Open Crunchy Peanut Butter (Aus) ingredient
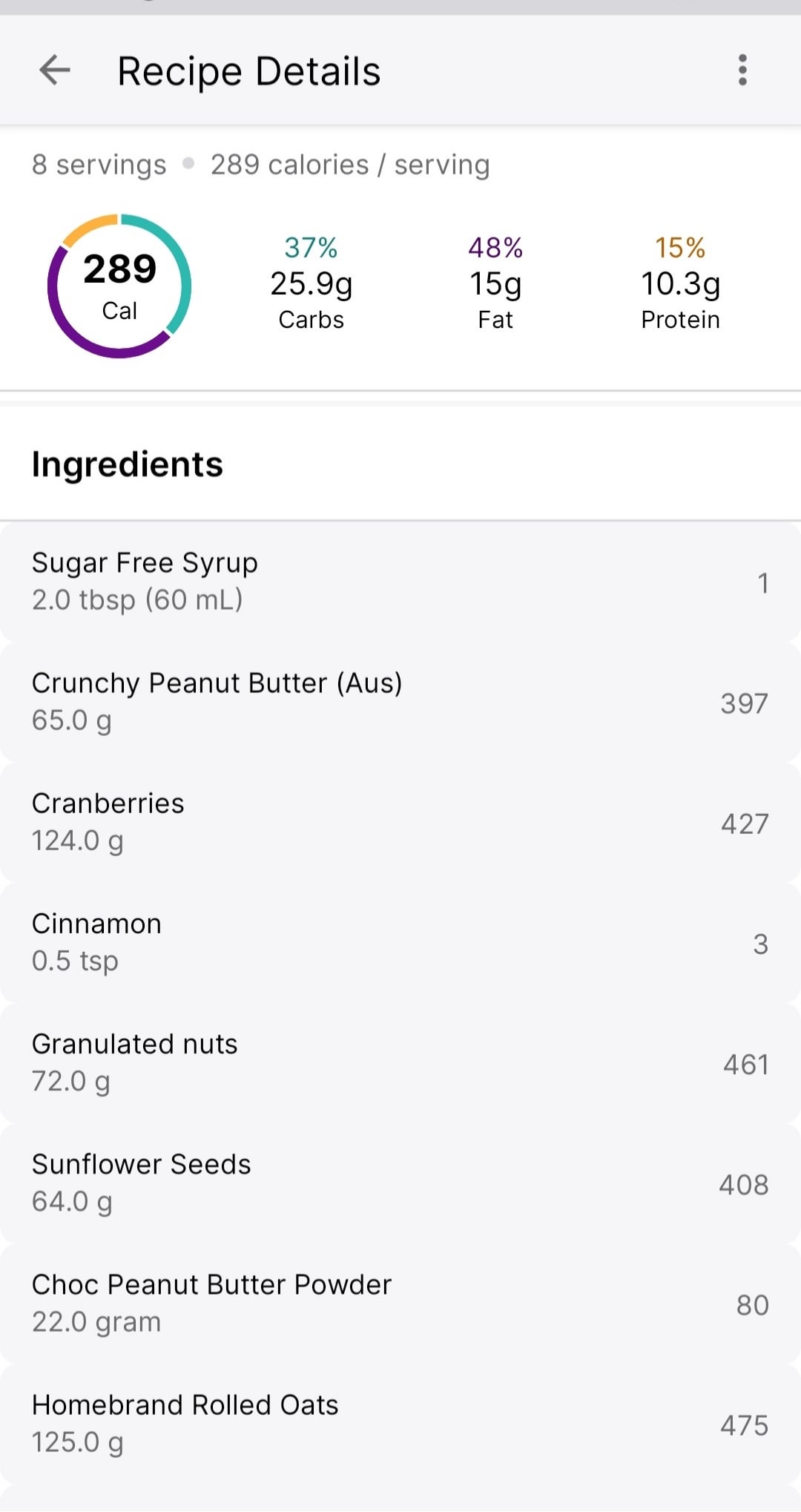The width and height of the screenshot is (801, 1512). pyautogui.click(x=400, y=702)
